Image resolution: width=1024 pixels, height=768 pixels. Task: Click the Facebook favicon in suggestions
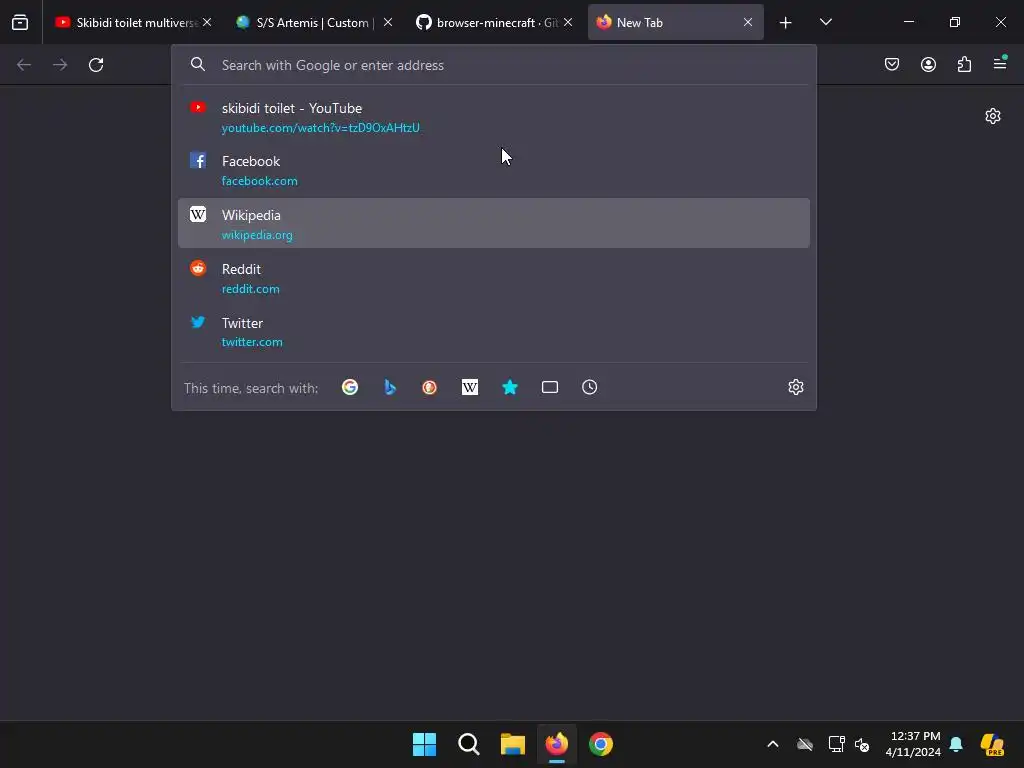point(198,161)
